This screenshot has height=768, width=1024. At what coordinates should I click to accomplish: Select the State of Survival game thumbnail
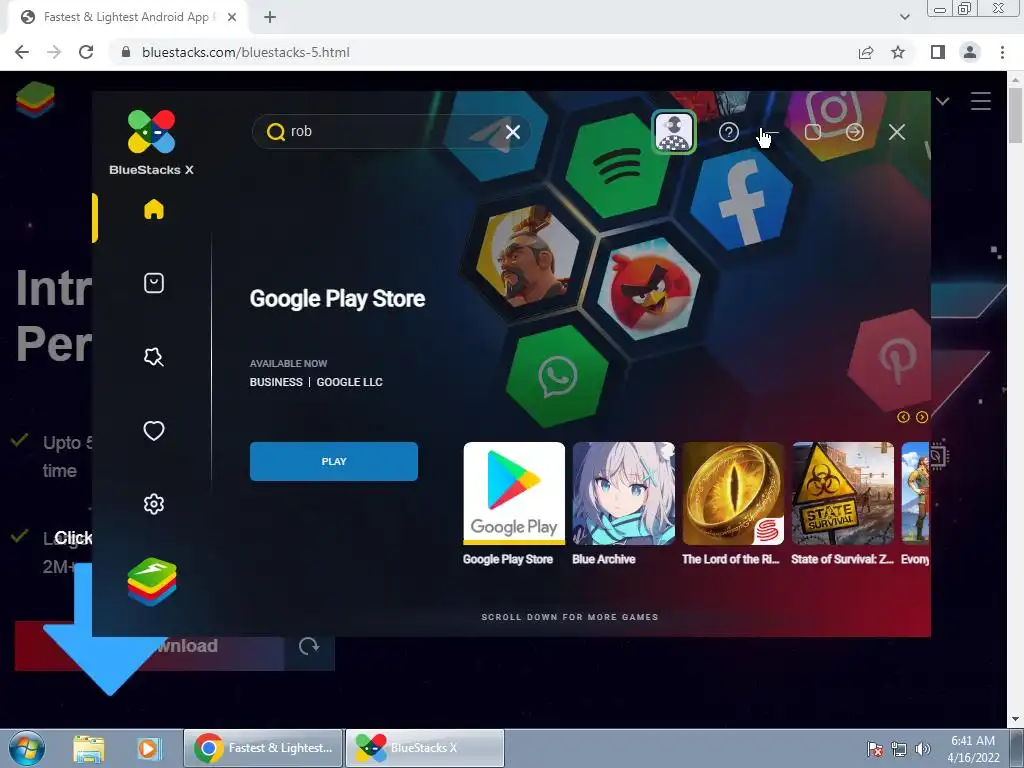pyautogui.click(x=843, y=493)
